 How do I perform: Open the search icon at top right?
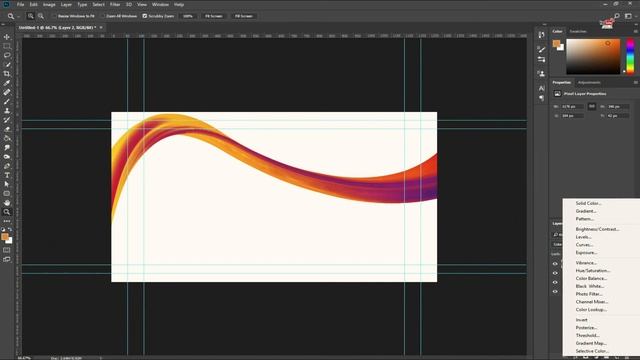617,16
